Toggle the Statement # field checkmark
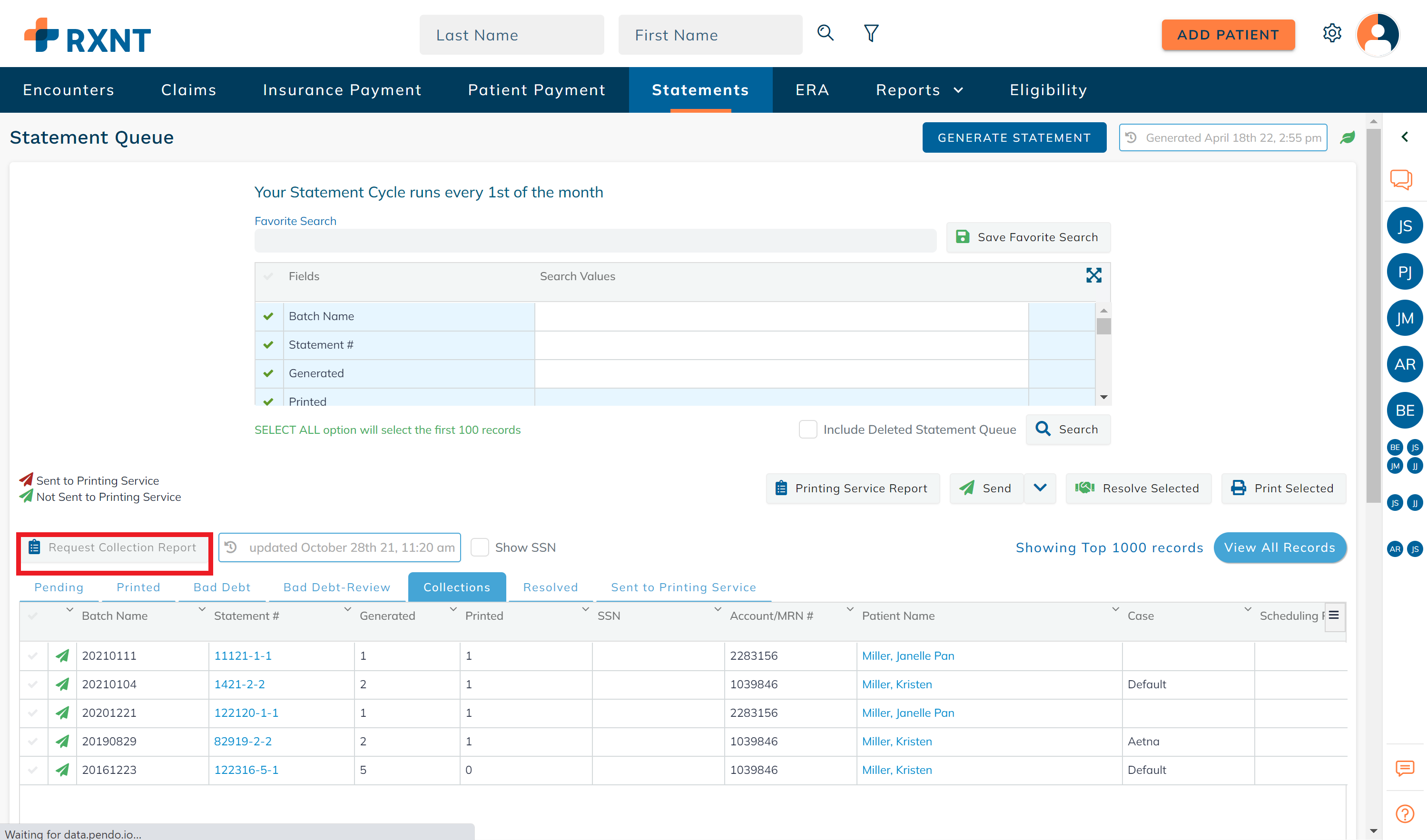1427x840 pixels. [x=268, y=345]
